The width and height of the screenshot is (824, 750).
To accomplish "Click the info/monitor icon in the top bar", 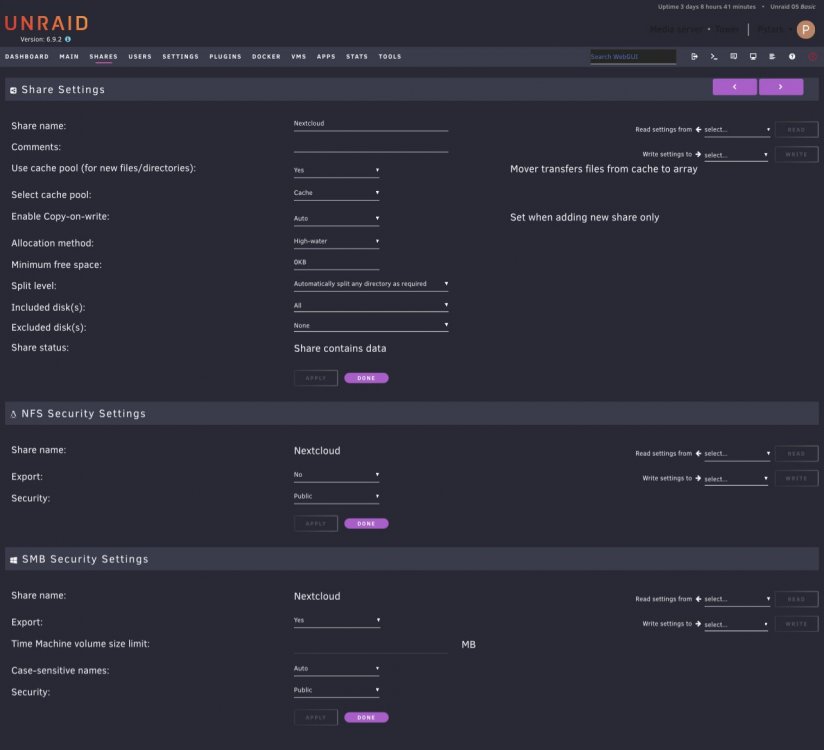I will [x=753, y=56].
